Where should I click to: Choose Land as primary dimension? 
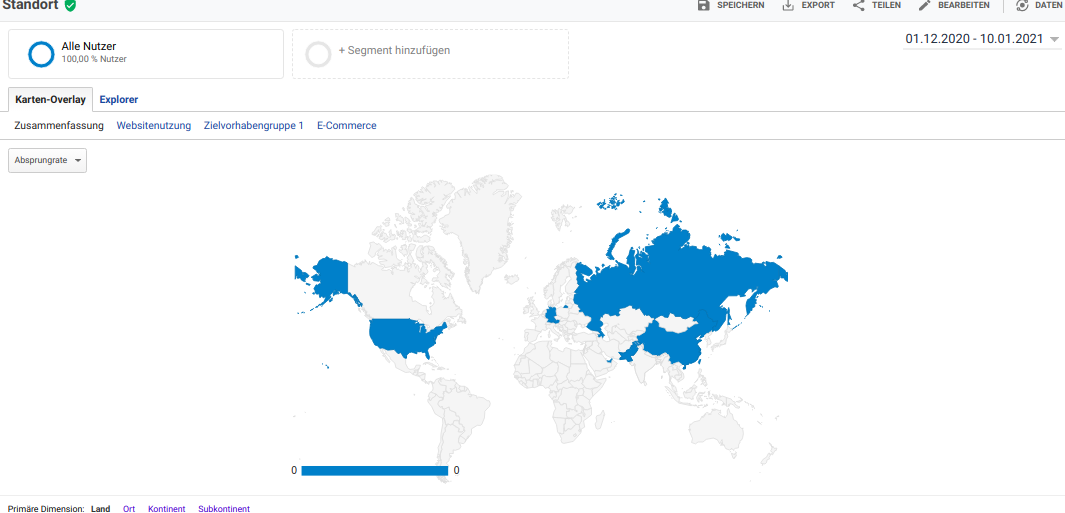click(x=101, y=508)
